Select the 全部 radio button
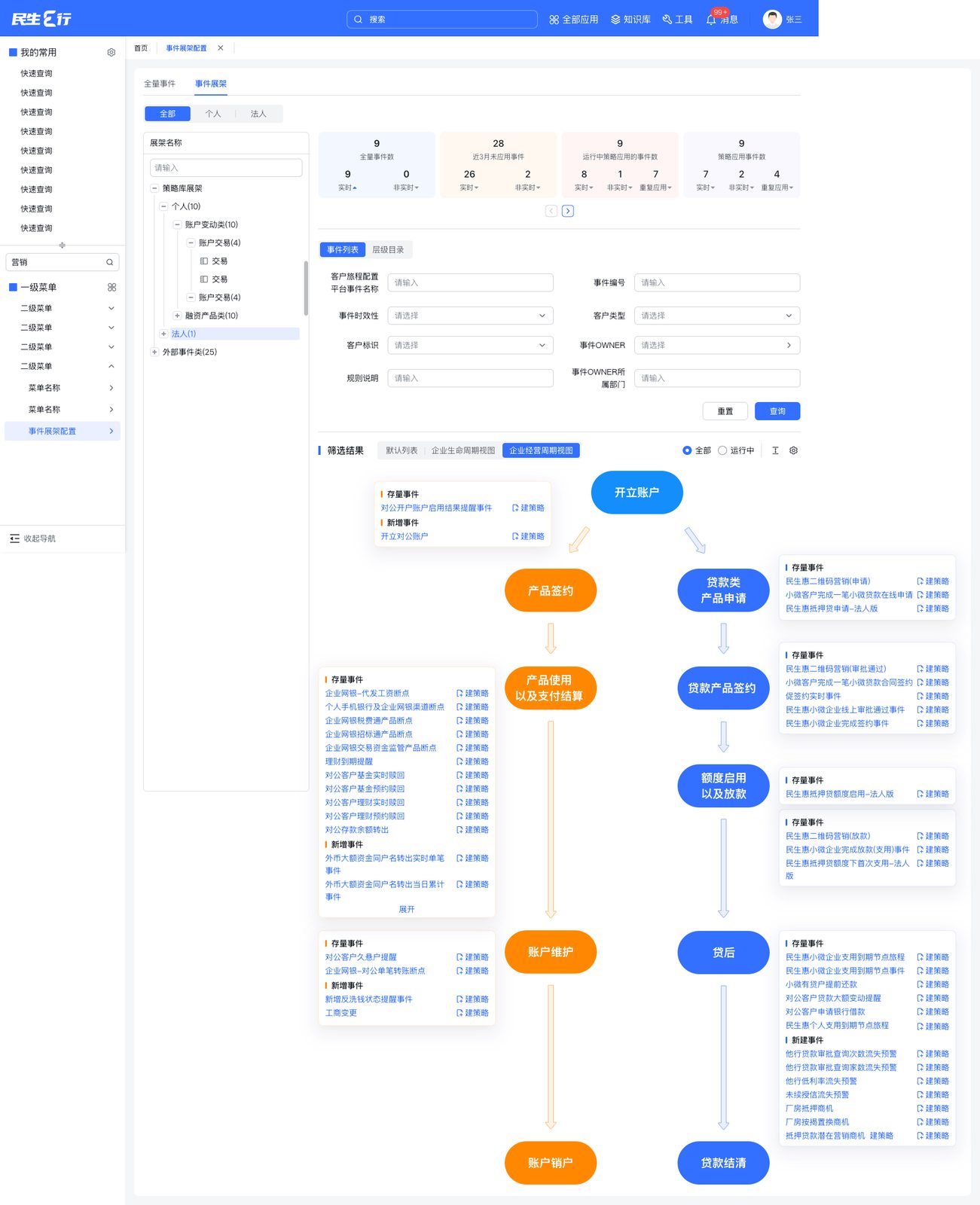Screen dimensions: 980x1205 (x=687, y=450)
